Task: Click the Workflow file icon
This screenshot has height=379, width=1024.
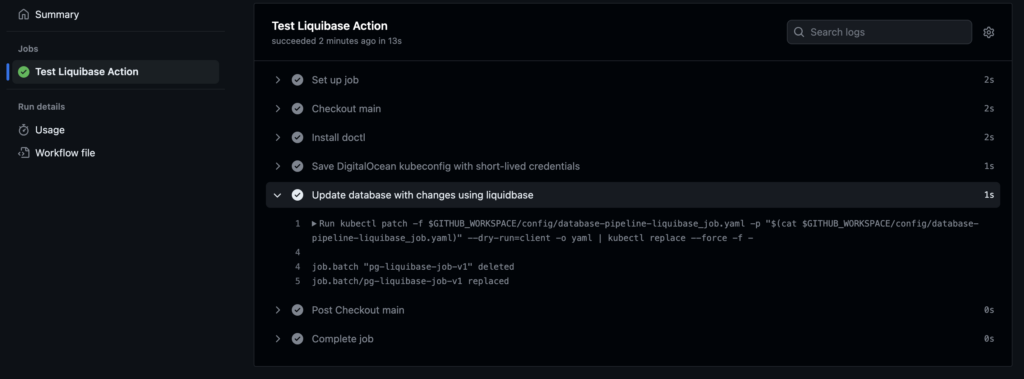Action: pos(24,153)
